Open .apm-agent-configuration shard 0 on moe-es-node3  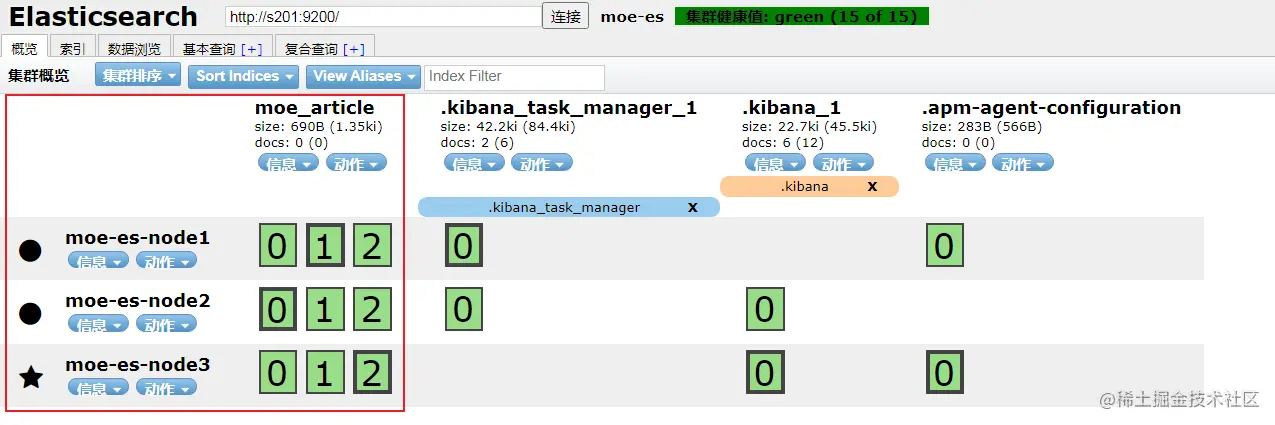[x=945, y=373]
